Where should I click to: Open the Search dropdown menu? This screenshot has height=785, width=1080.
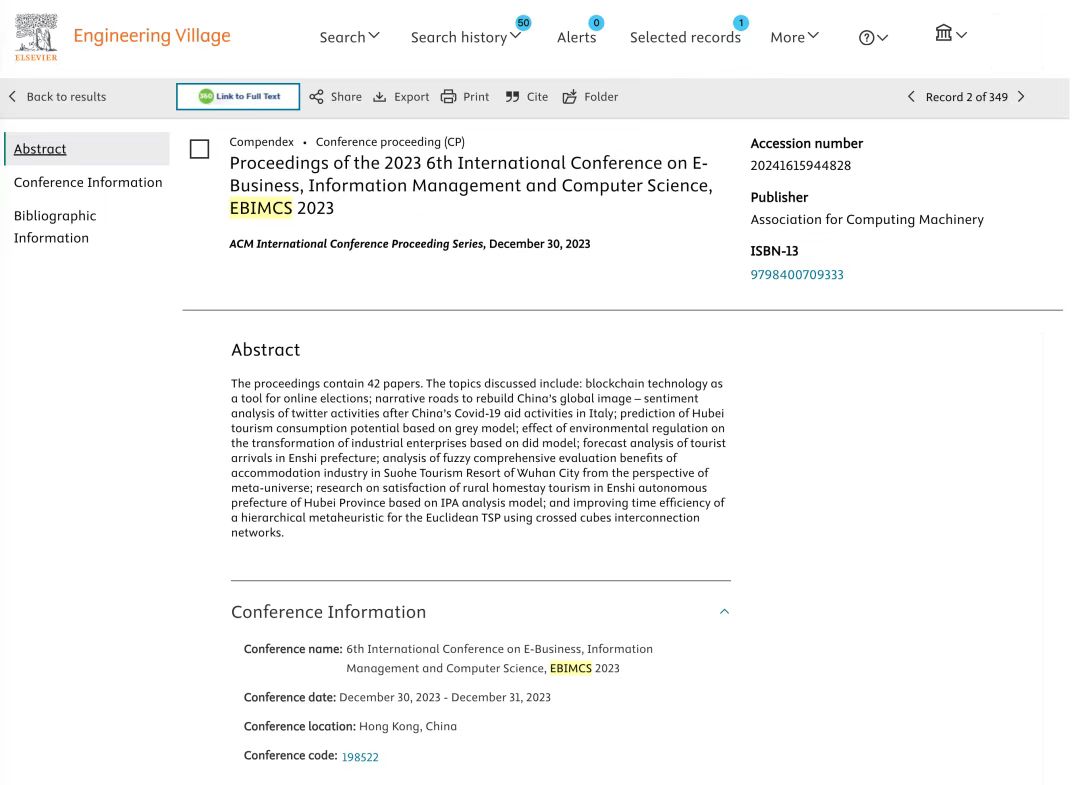coord(349,37)
